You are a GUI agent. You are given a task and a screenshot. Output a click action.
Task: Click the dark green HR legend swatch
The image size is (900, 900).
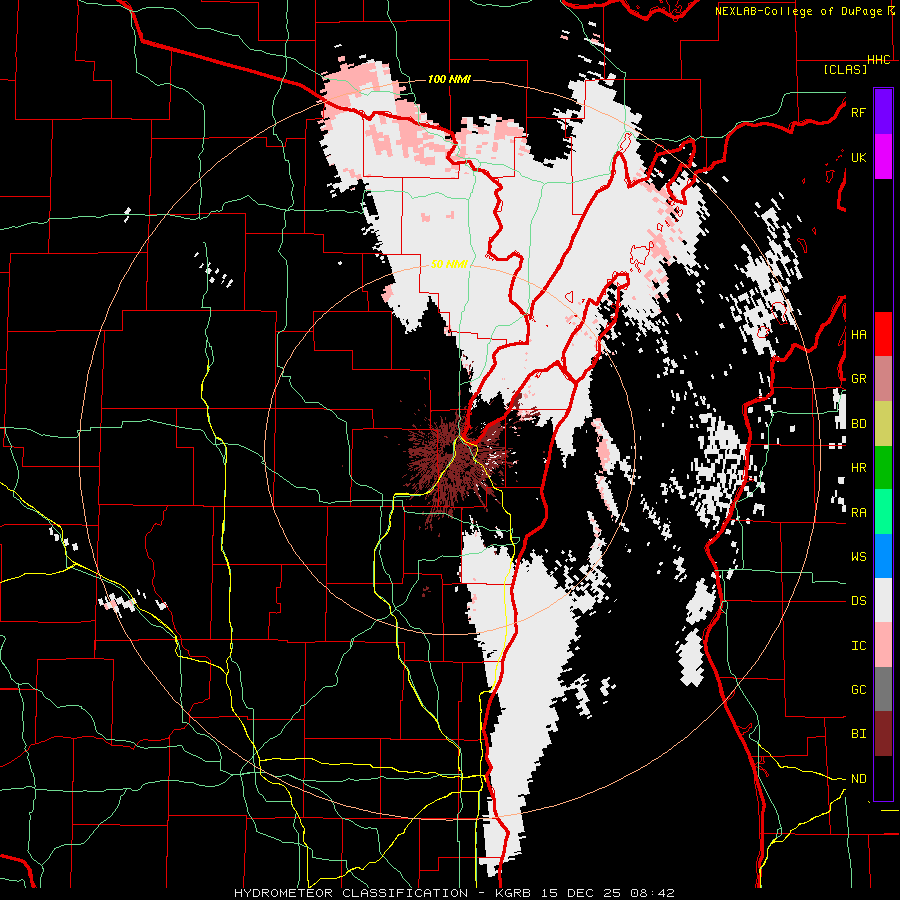coord(883,468)
